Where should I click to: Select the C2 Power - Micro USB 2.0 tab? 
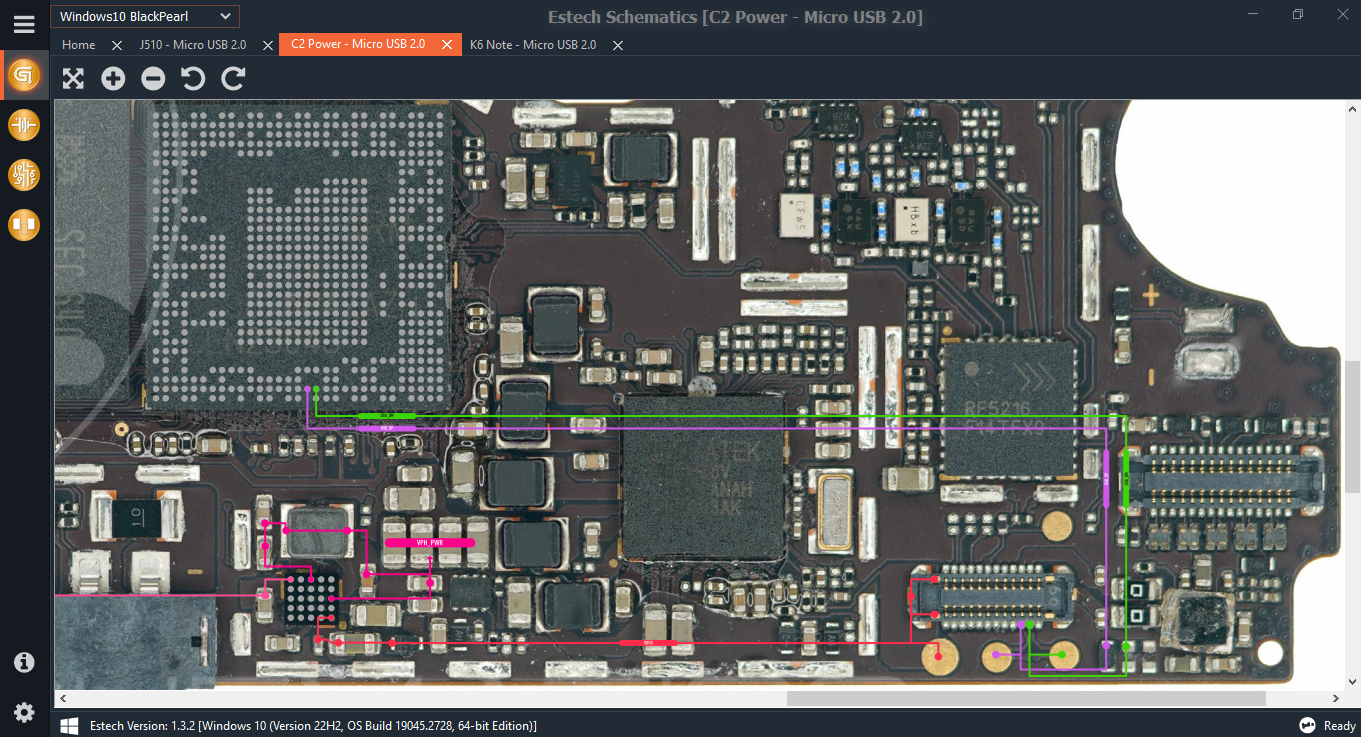(x=358, y=45)
